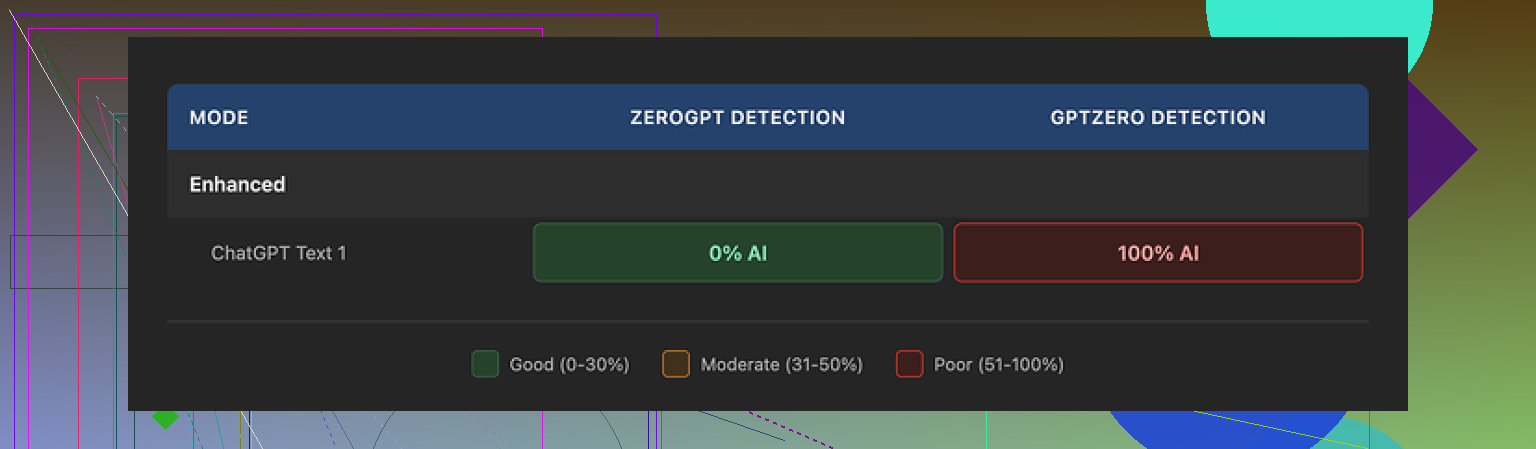Select the Enhanced mode row
Image resolution: width=1536 pixels, height=449 pixels.
coord(238,184)
